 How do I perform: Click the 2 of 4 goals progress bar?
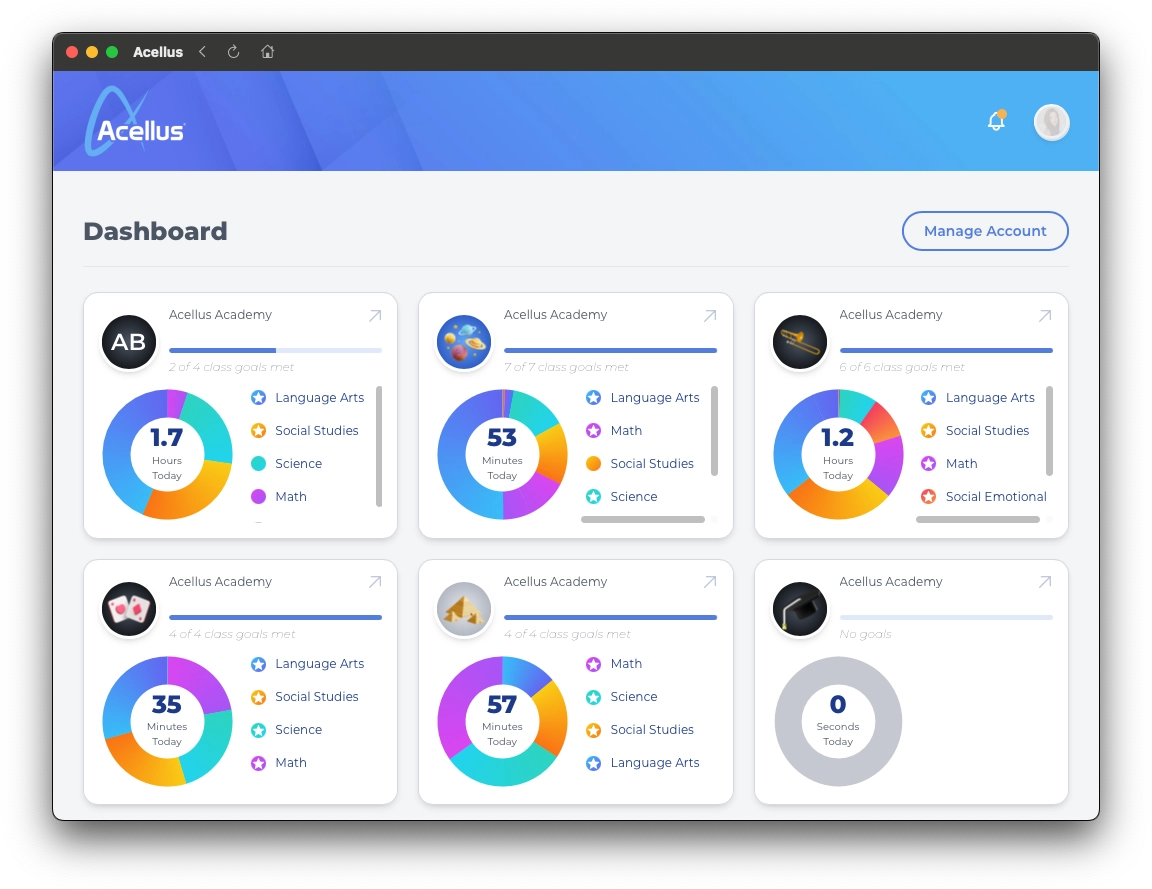[276, 350]
